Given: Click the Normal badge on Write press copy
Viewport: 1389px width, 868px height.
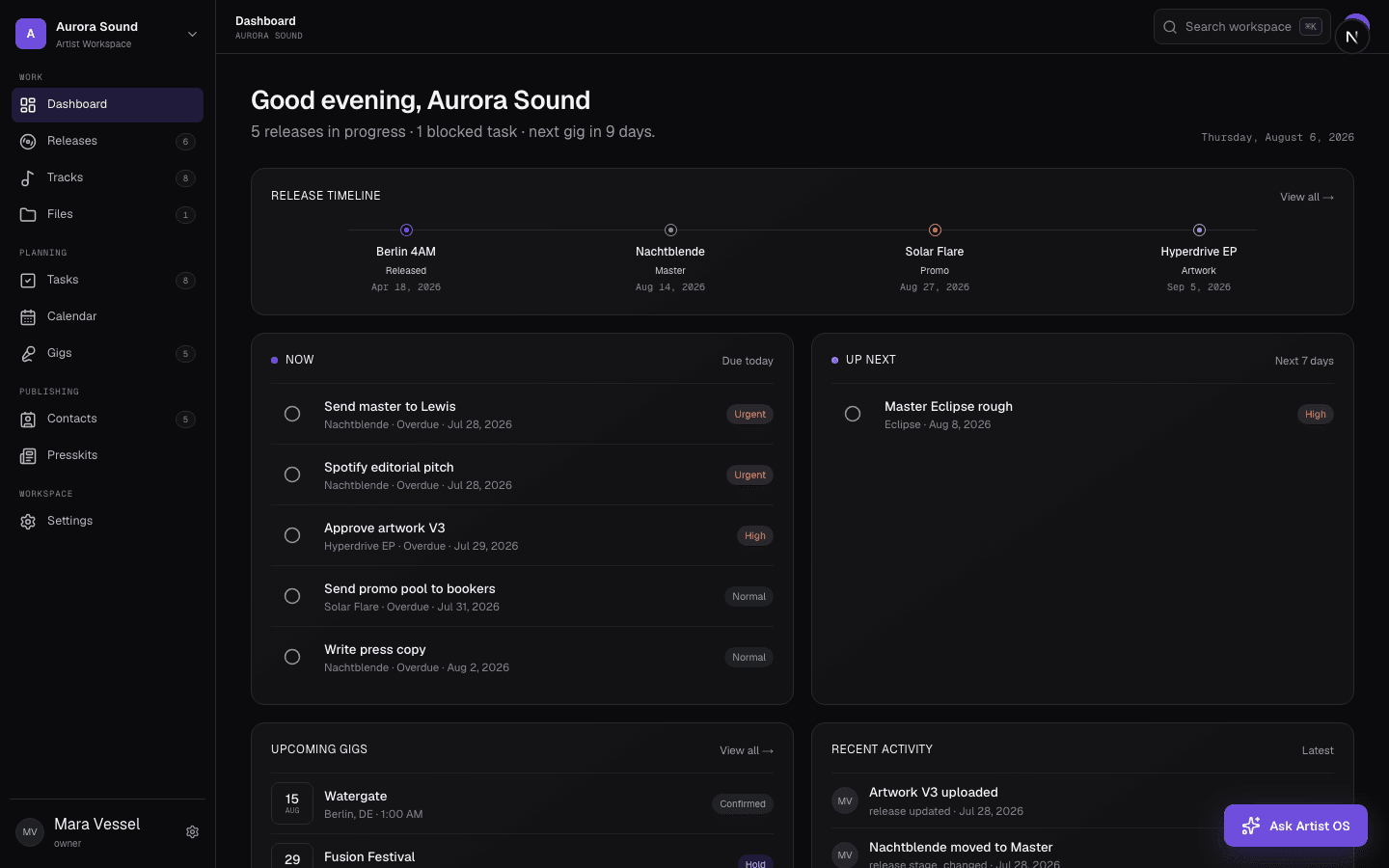Looking at the screenshot, I should point(749,658).
